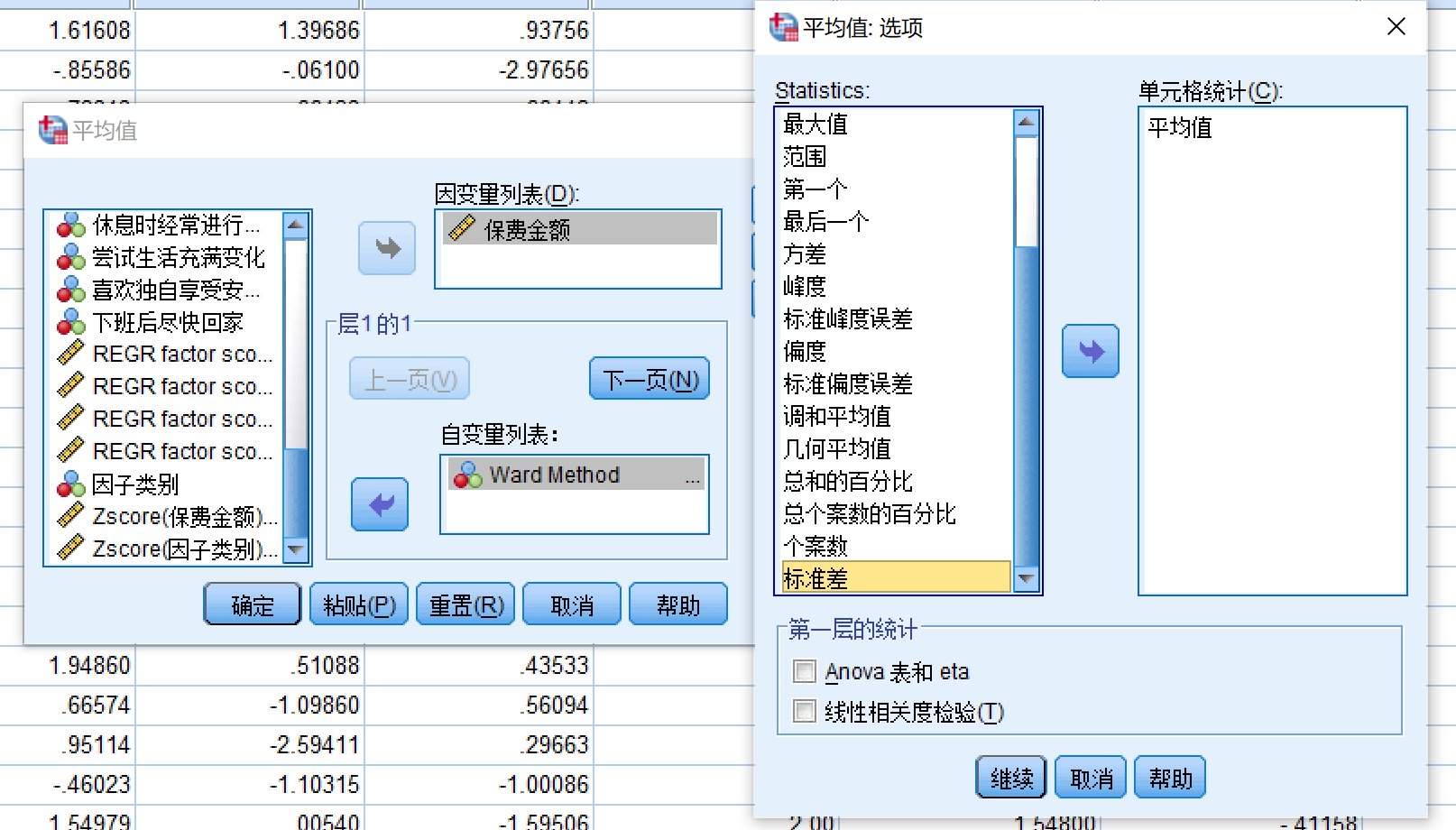Viewport: 1456px width, 830px height.
Task: Click 重置(R) button
Action: tap(465, 604)
